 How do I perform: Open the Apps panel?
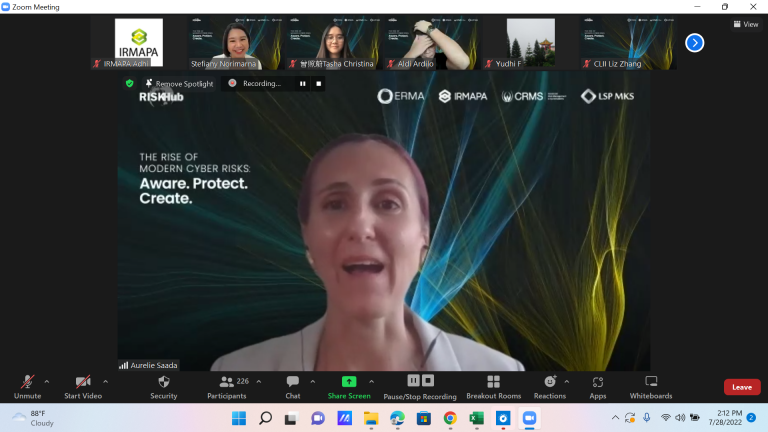pos(597,383)
